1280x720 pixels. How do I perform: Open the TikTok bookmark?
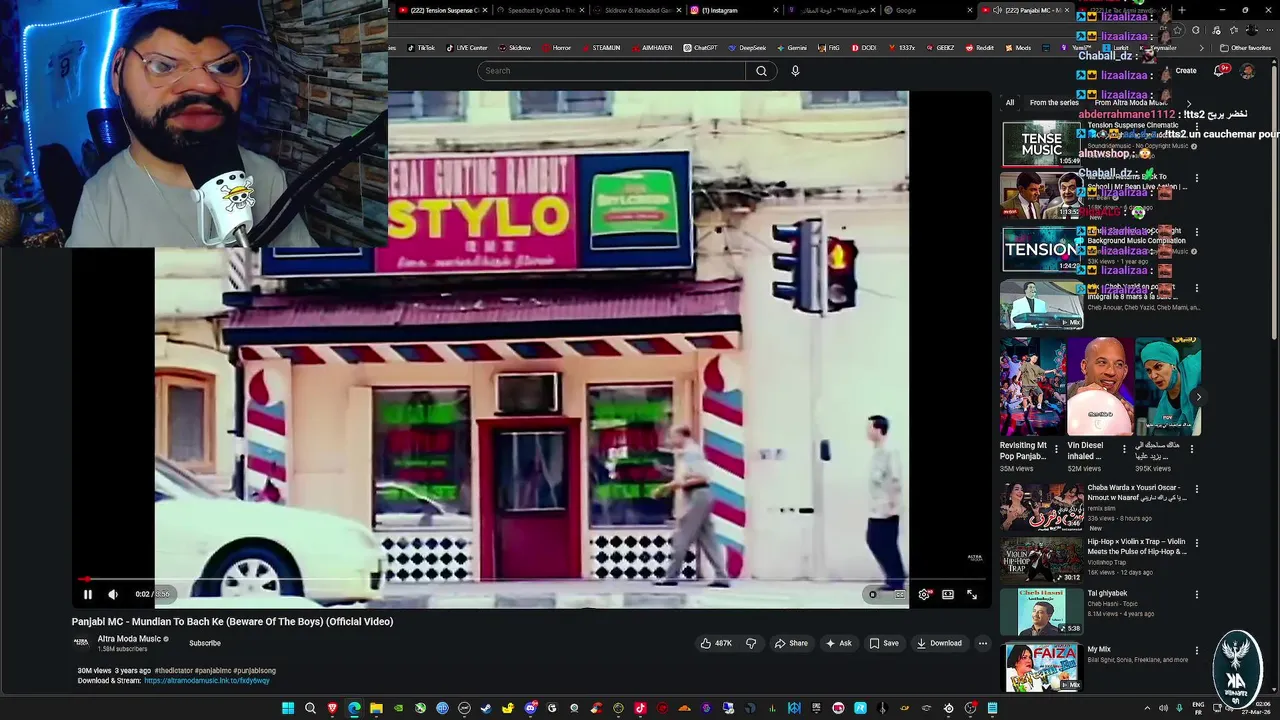(420, 47)
